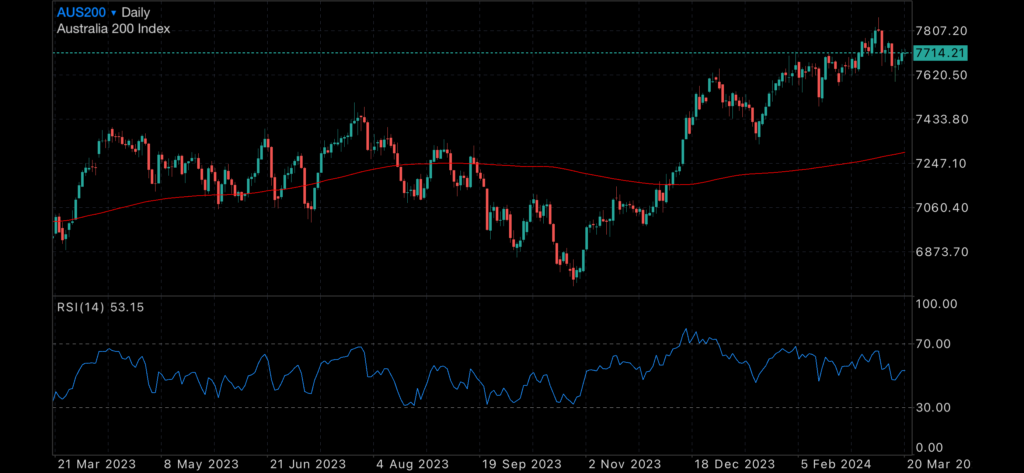
Task: Click the 7060.40 price axis label
Action: click(x=942, y=208)
